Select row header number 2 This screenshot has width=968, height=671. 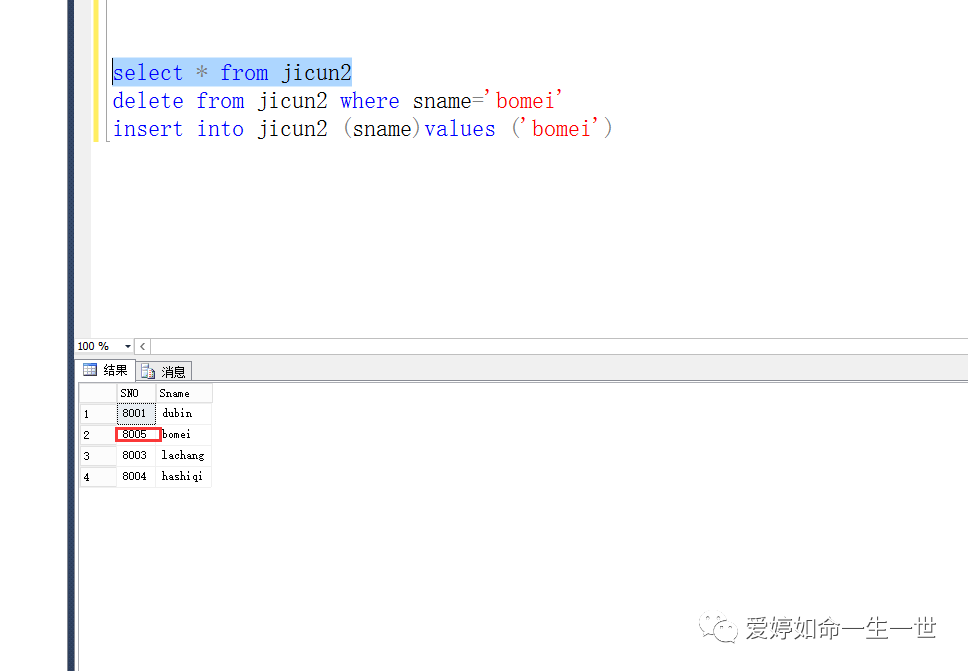coord(98,435)
